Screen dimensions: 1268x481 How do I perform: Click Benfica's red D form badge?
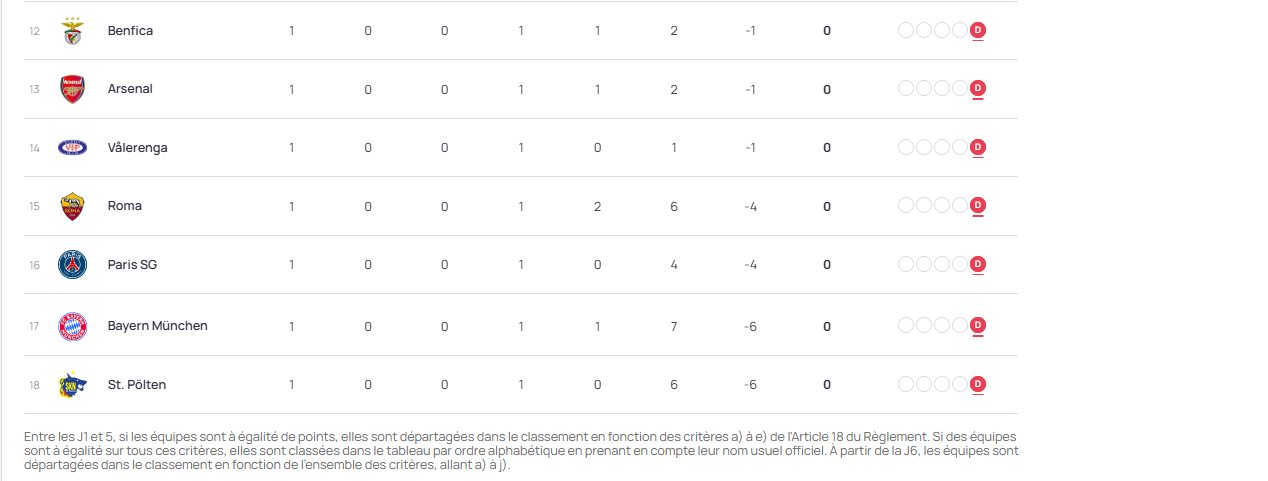pyautogui.click(x=978, y=31)
